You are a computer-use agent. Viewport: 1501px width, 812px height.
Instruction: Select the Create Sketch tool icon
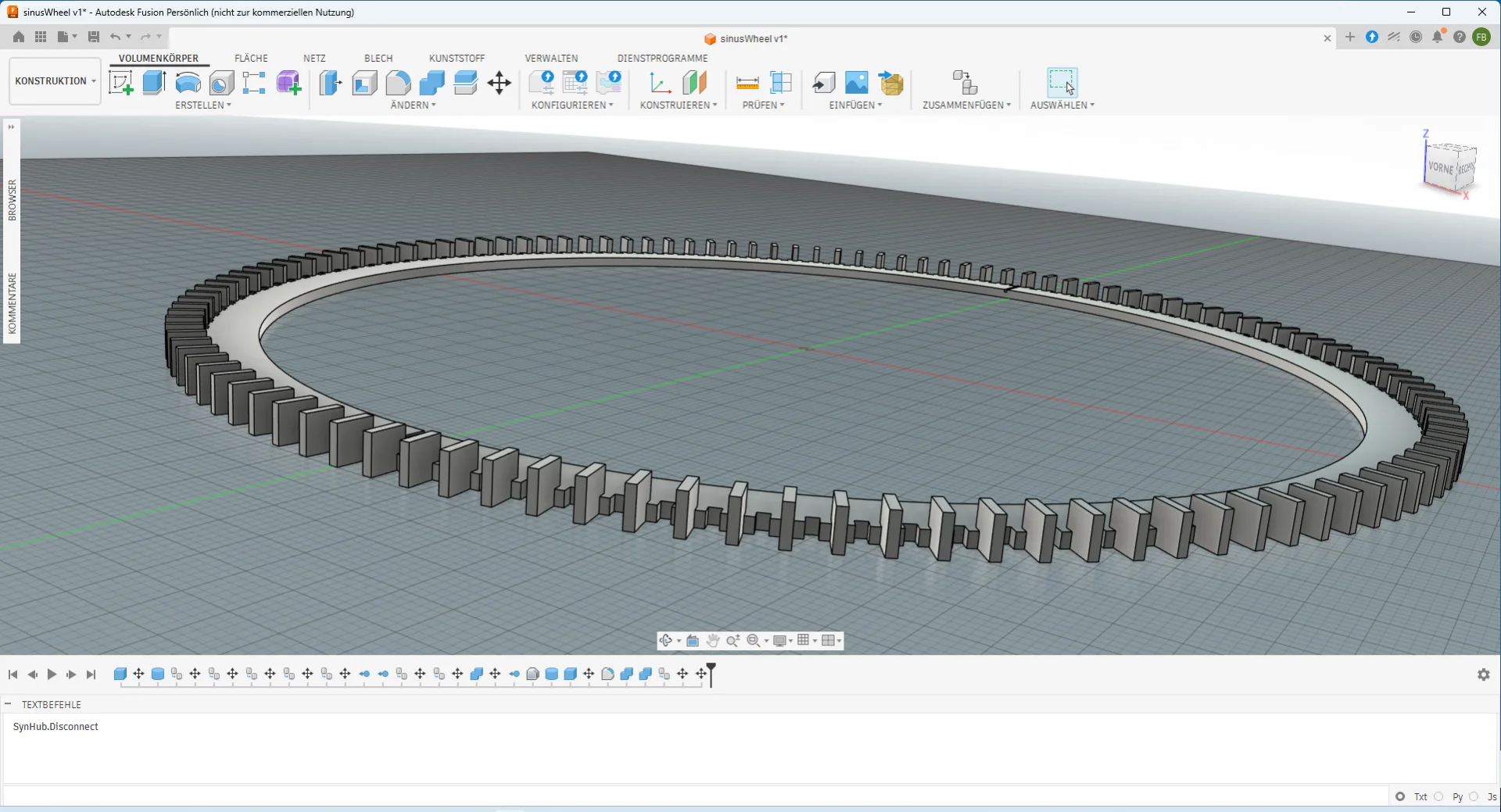(121, 82)
